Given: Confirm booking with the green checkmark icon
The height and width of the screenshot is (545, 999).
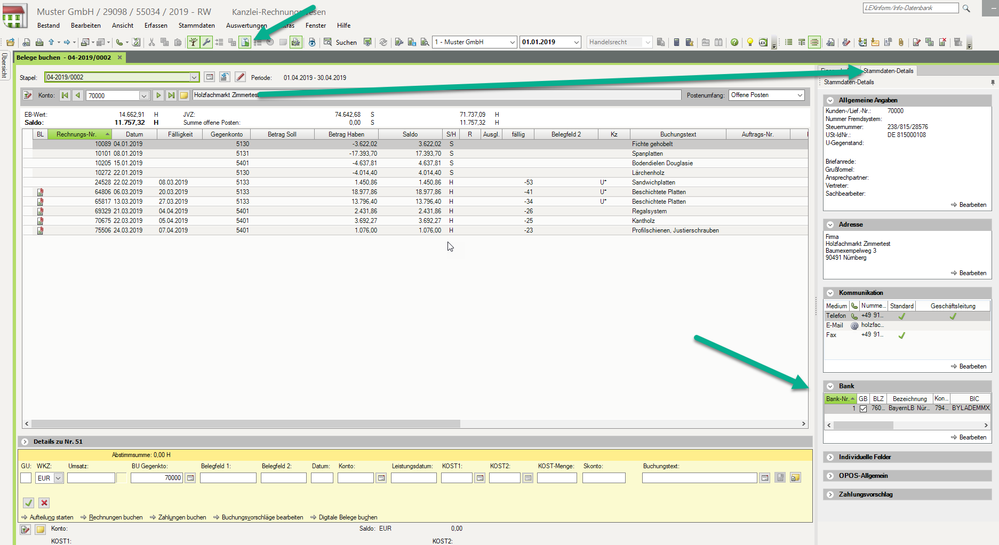Looking at the screenshot, I should 27,502.
